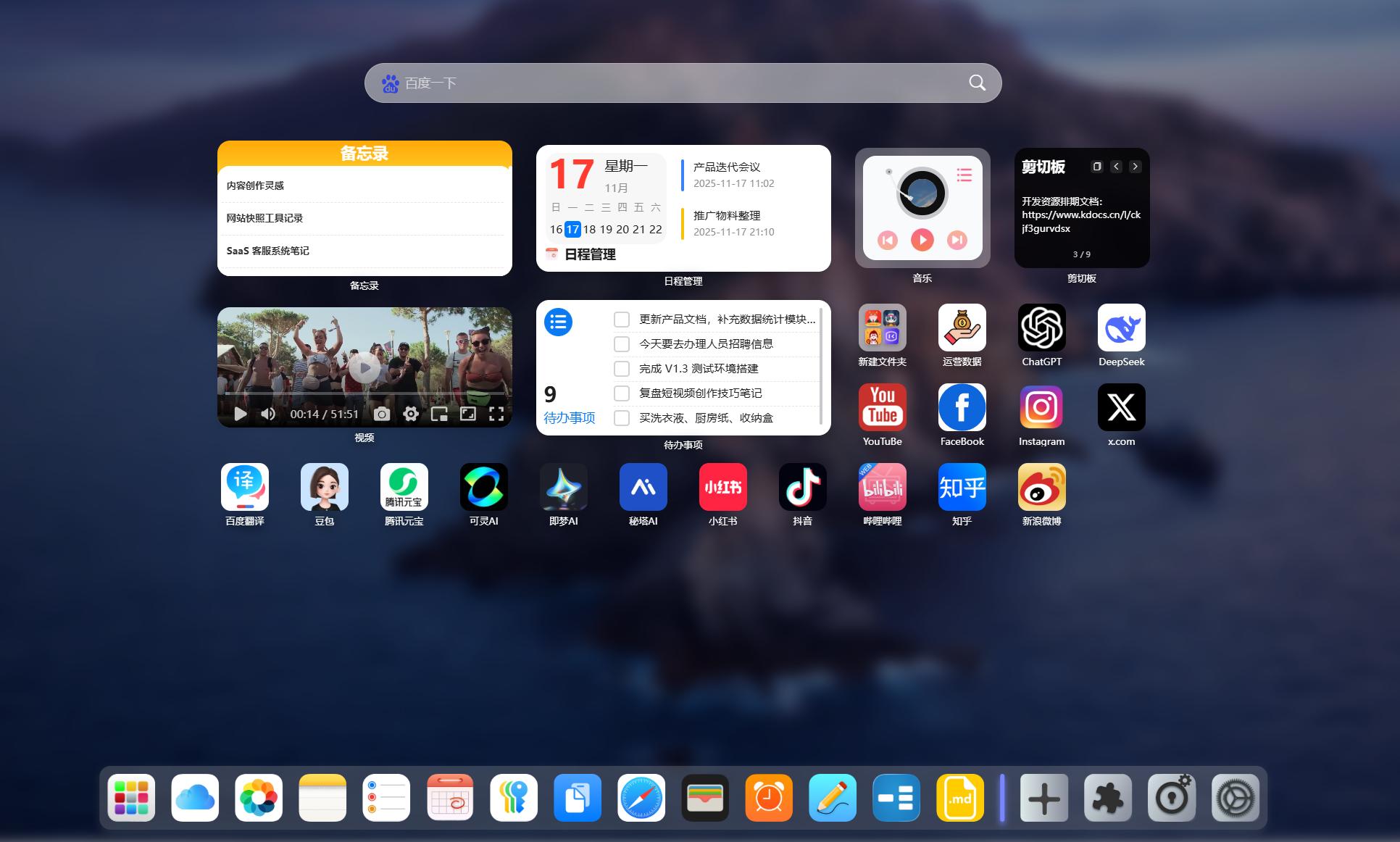Screen dimensions: 1400x842
Task: Open 新浪微博
Action: click(1041, 487)
